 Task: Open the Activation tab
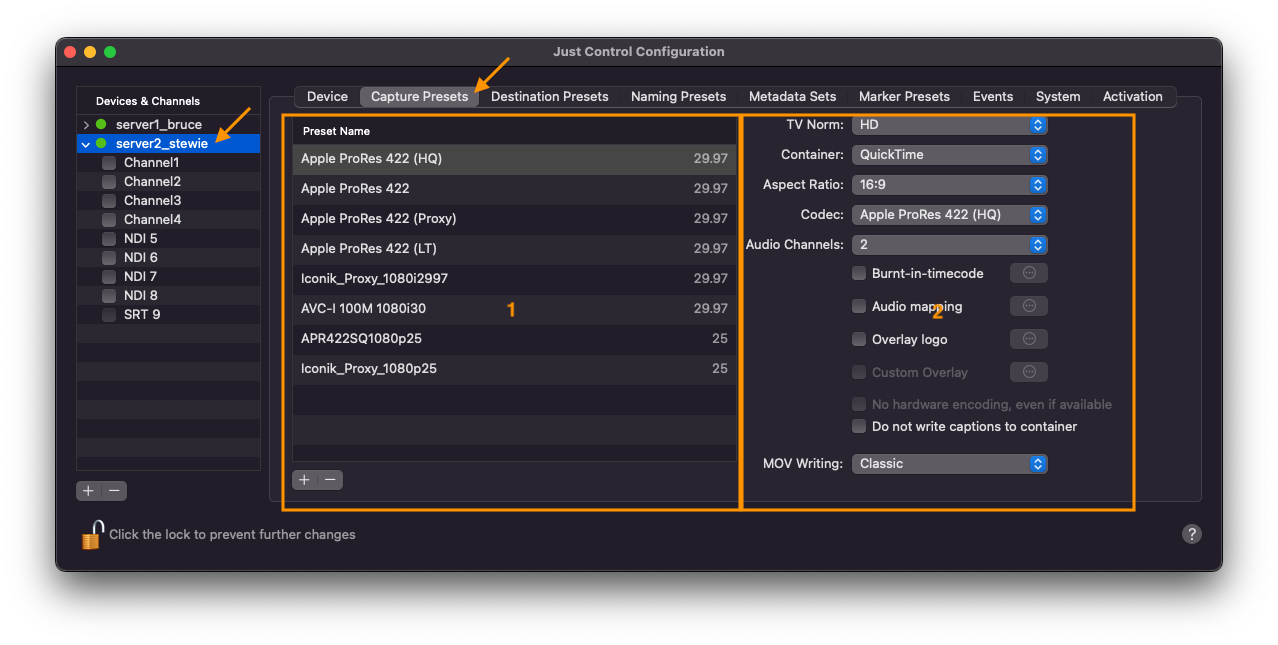coord(1133,97)
